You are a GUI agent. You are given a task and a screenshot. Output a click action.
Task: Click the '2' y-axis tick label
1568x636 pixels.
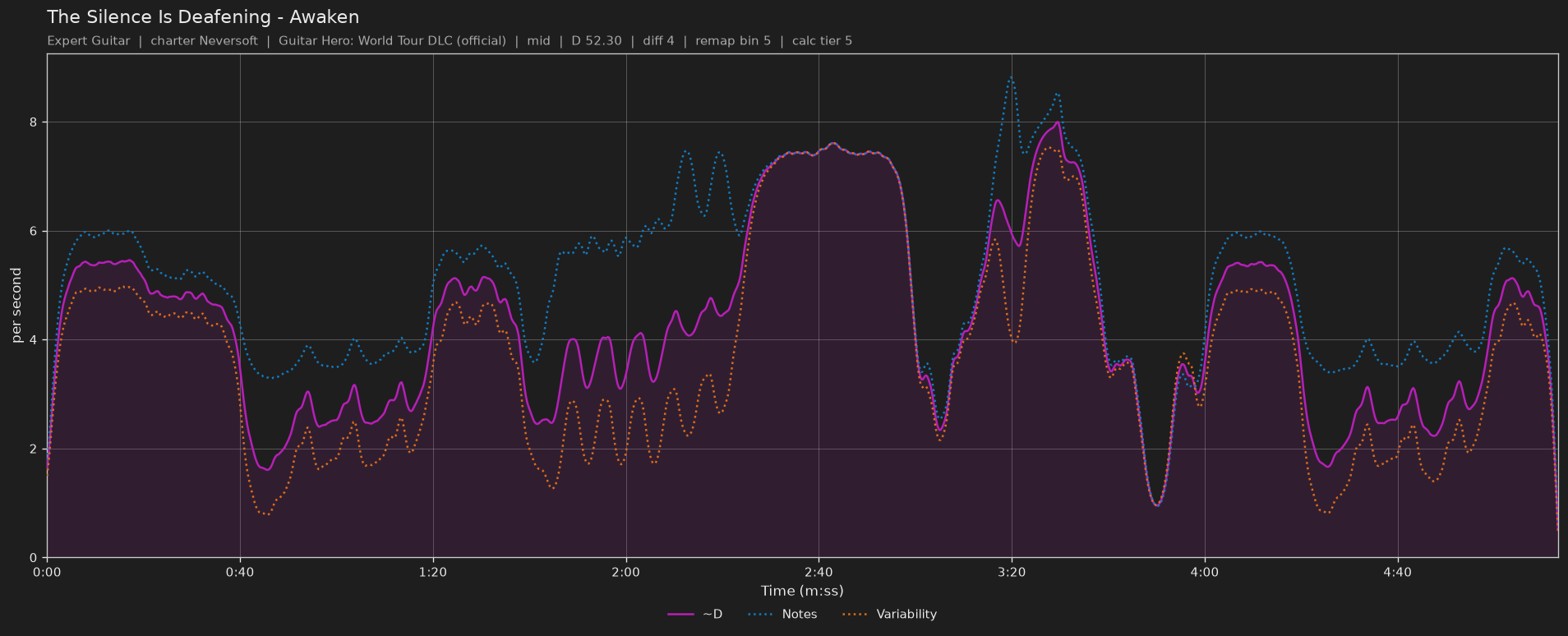pos(34,449)
